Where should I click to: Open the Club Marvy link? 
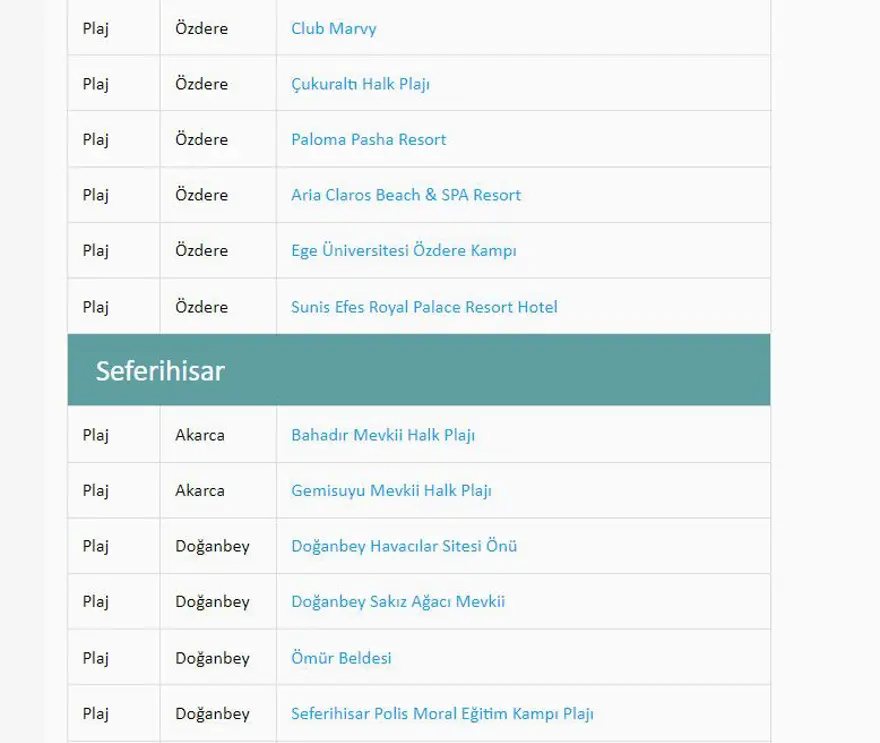333,28
